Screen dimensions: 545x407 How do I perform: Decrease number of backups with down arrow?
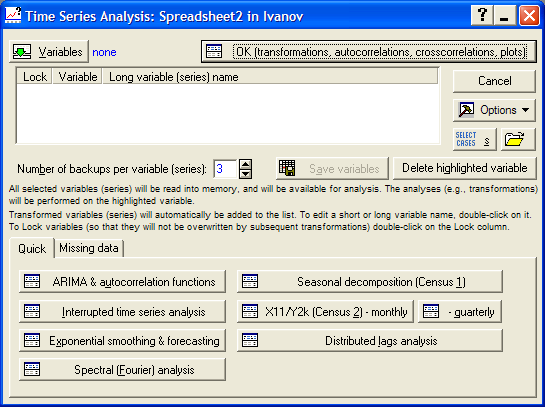(x=246, y=174)
